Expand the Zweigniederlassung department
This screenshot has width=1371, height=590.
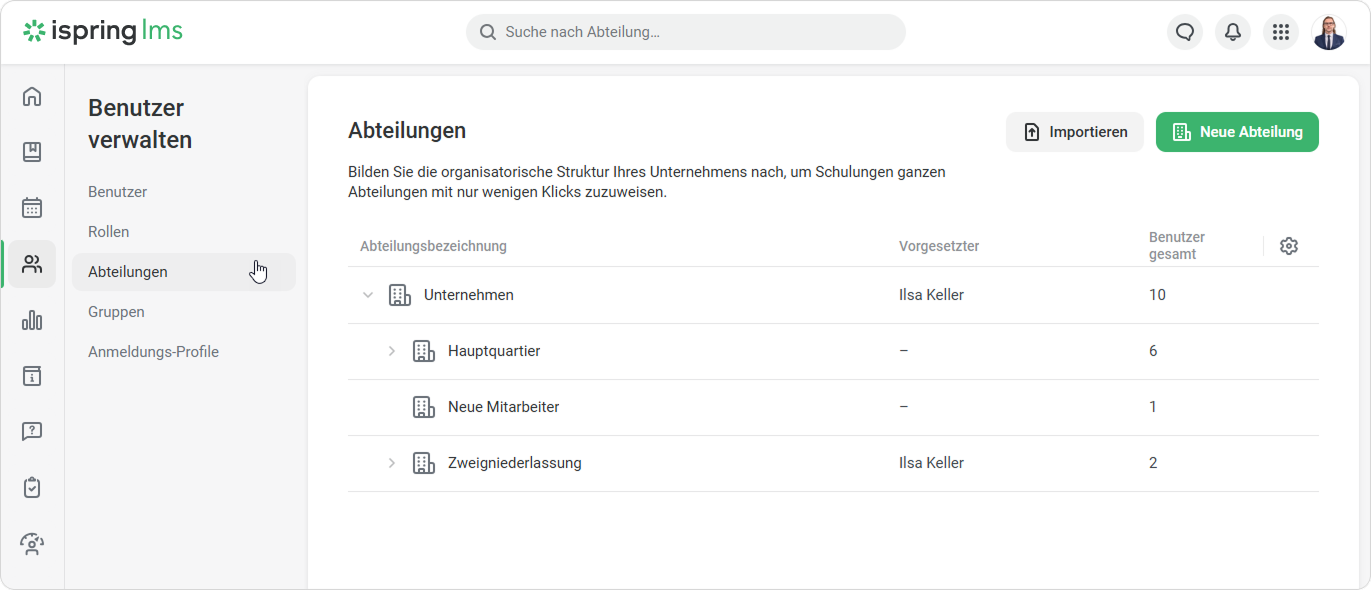[392, 463]
